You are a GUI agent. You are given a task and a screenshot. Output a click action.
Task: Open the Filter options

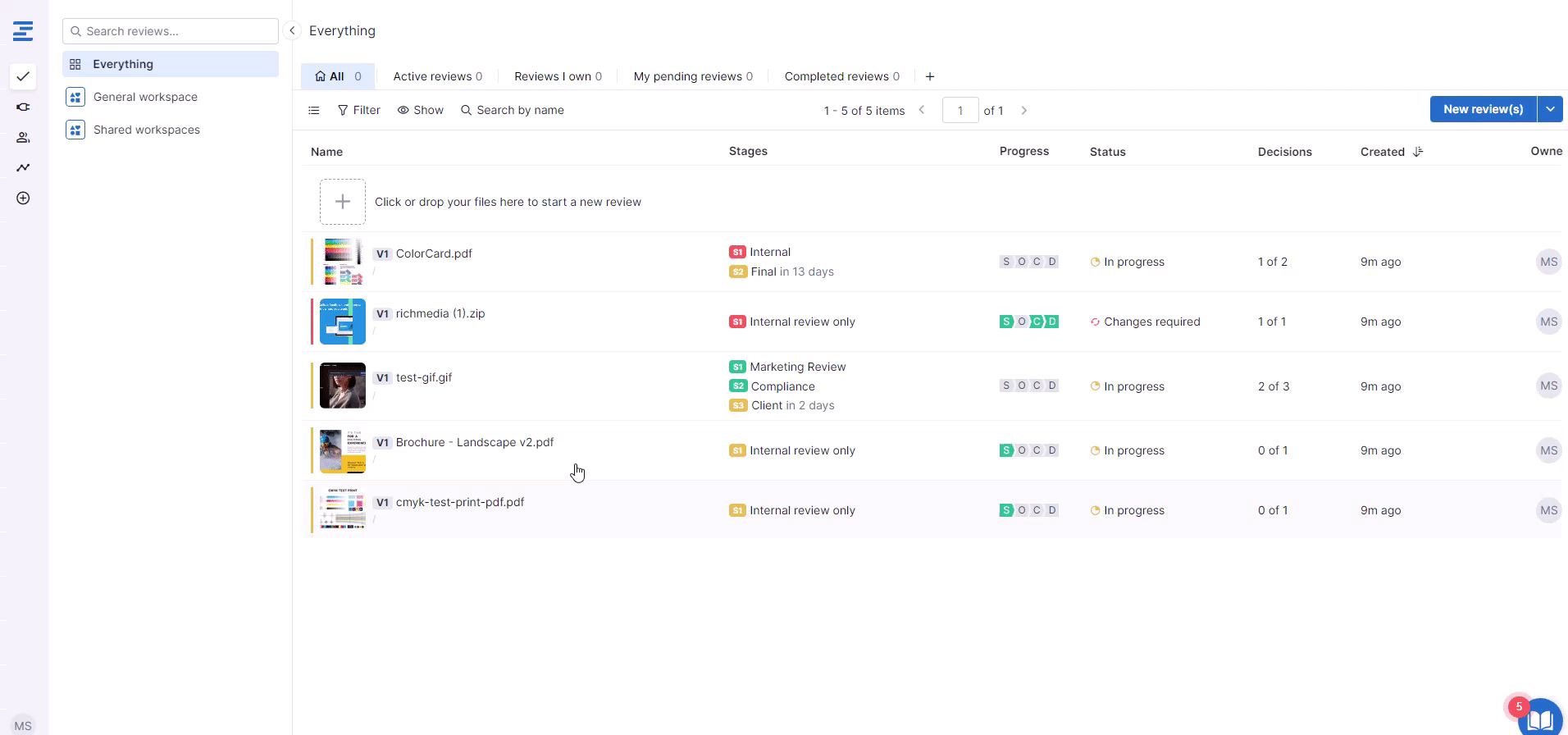click(x=358, y=110)
